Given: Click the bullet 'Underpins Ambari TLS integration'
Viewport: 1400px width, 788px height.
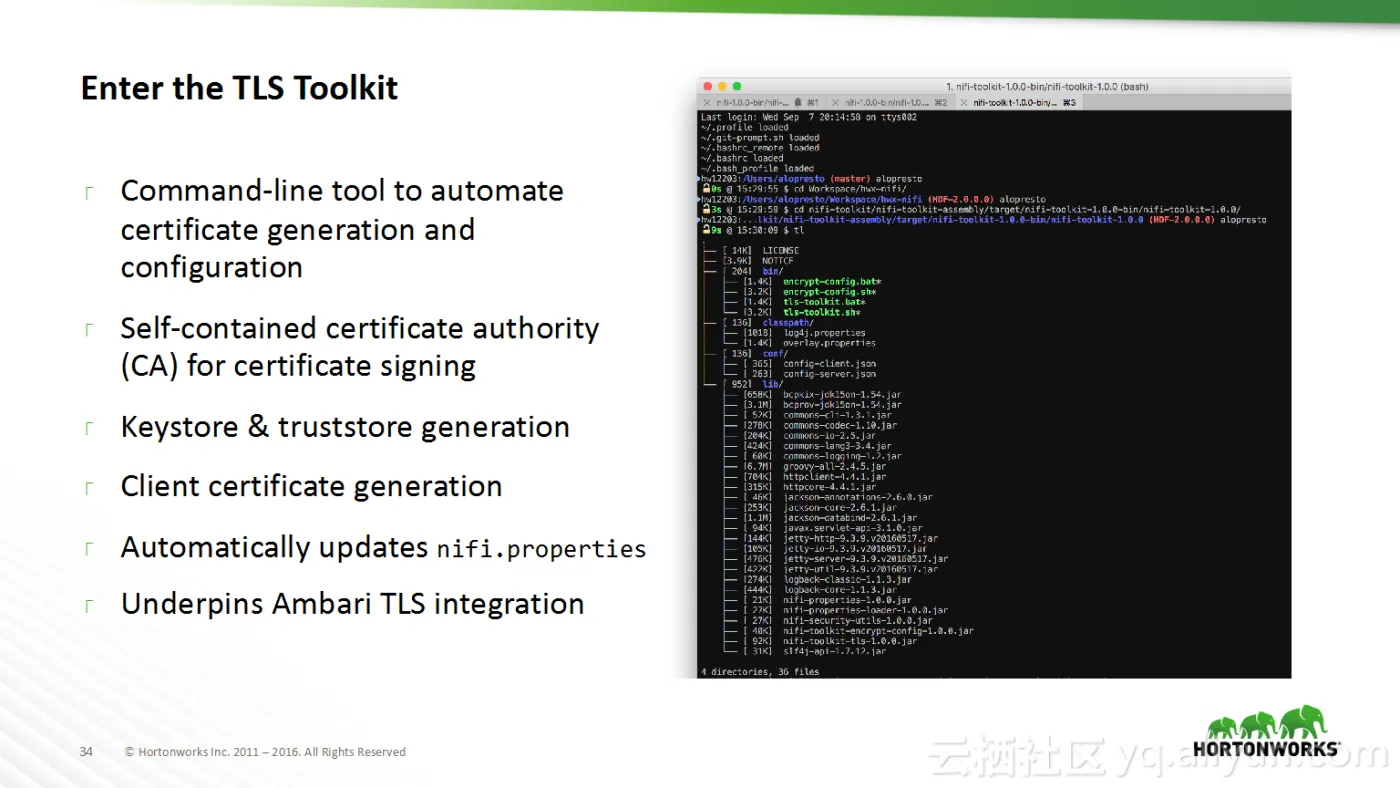Looking at the screenshot, I should (352, 604).
